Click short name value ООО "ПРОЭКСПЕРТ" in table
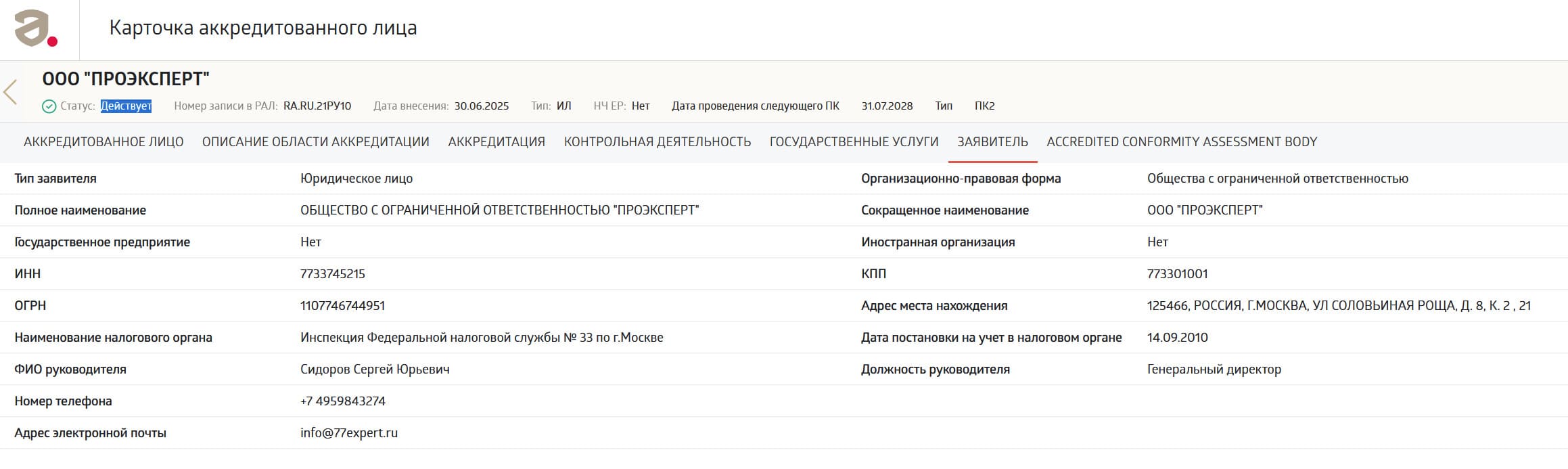 pos(1205,210)
